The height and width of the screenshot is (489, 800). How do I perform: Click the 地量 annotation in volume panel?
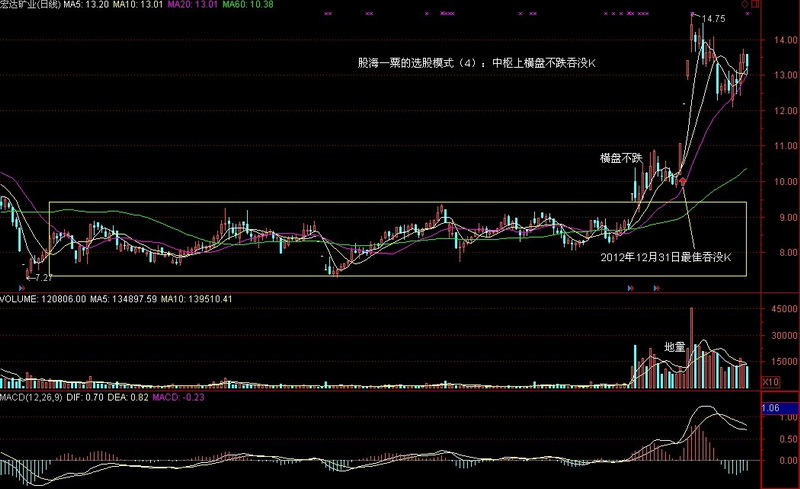tap(674, 347)
